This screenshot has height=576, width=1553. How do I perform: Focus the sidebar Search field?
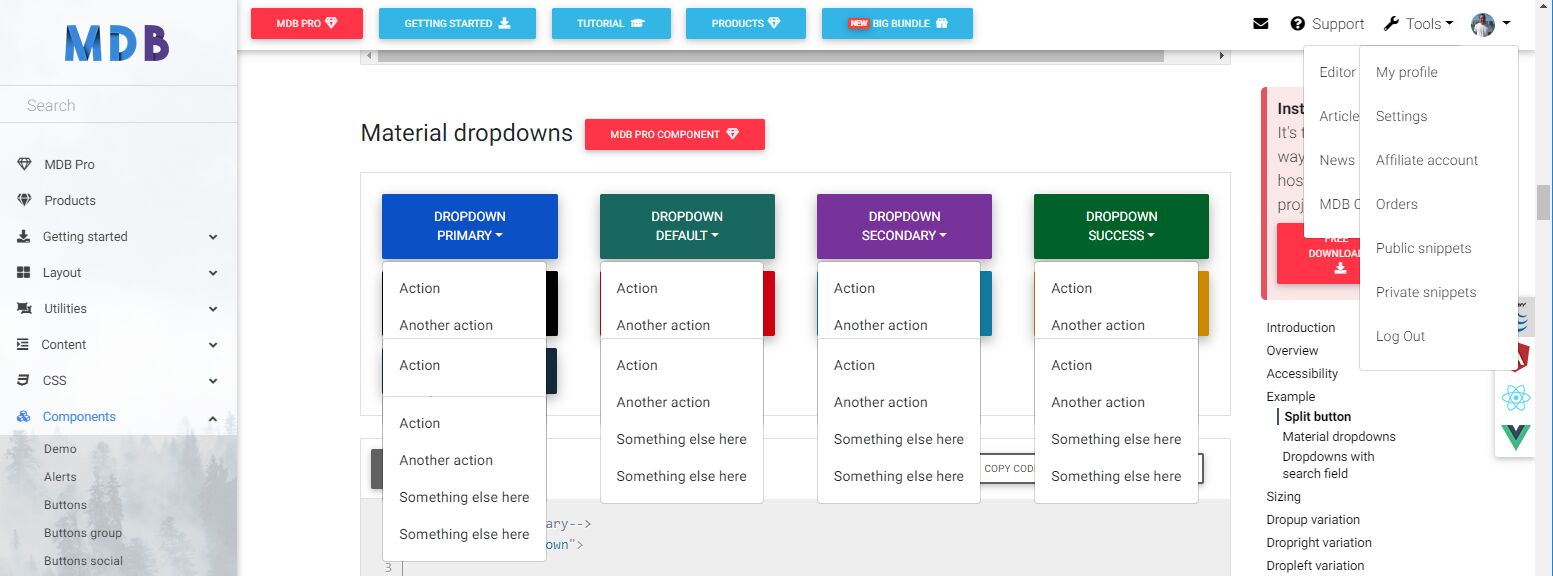pos(118,105)
